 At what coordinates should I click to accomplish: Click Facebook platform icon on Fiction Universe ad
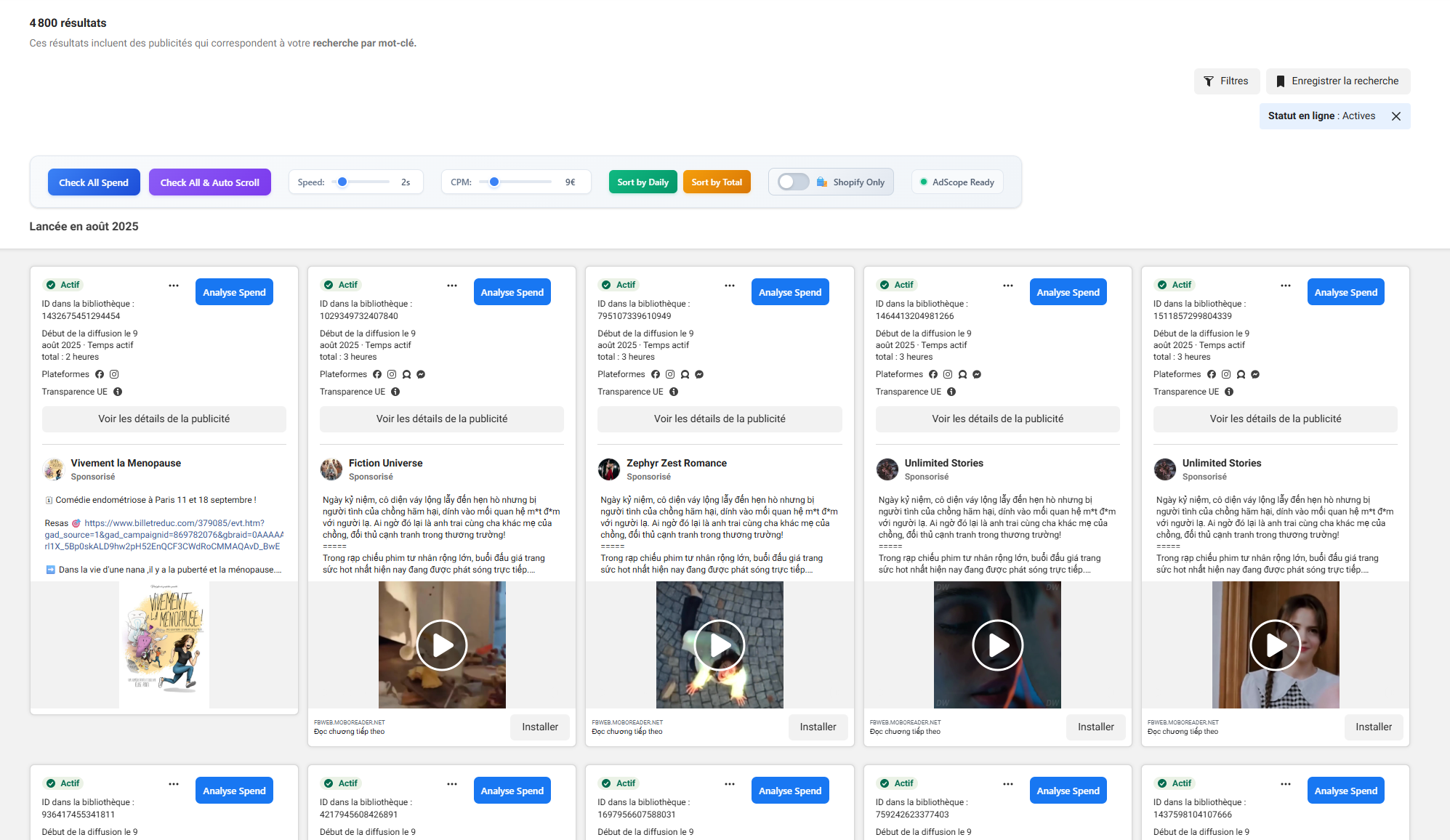click(377, 374)
